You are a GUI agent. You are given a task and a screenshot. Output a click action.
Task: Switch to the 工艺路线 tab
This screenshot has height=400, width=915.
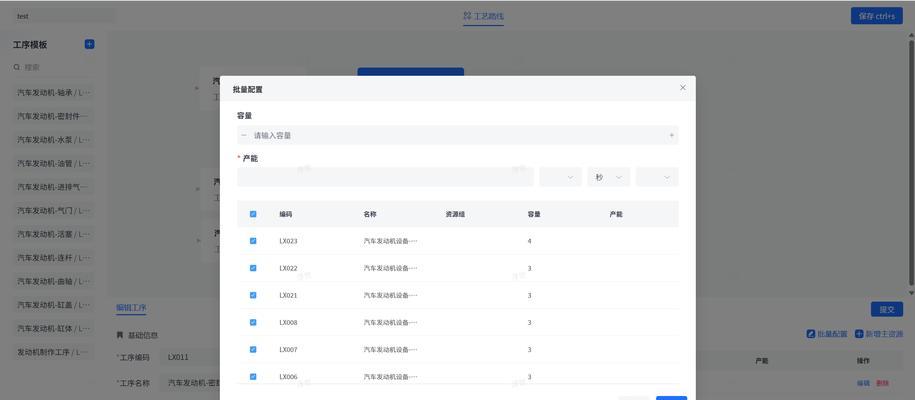click(x=484, y=16)
